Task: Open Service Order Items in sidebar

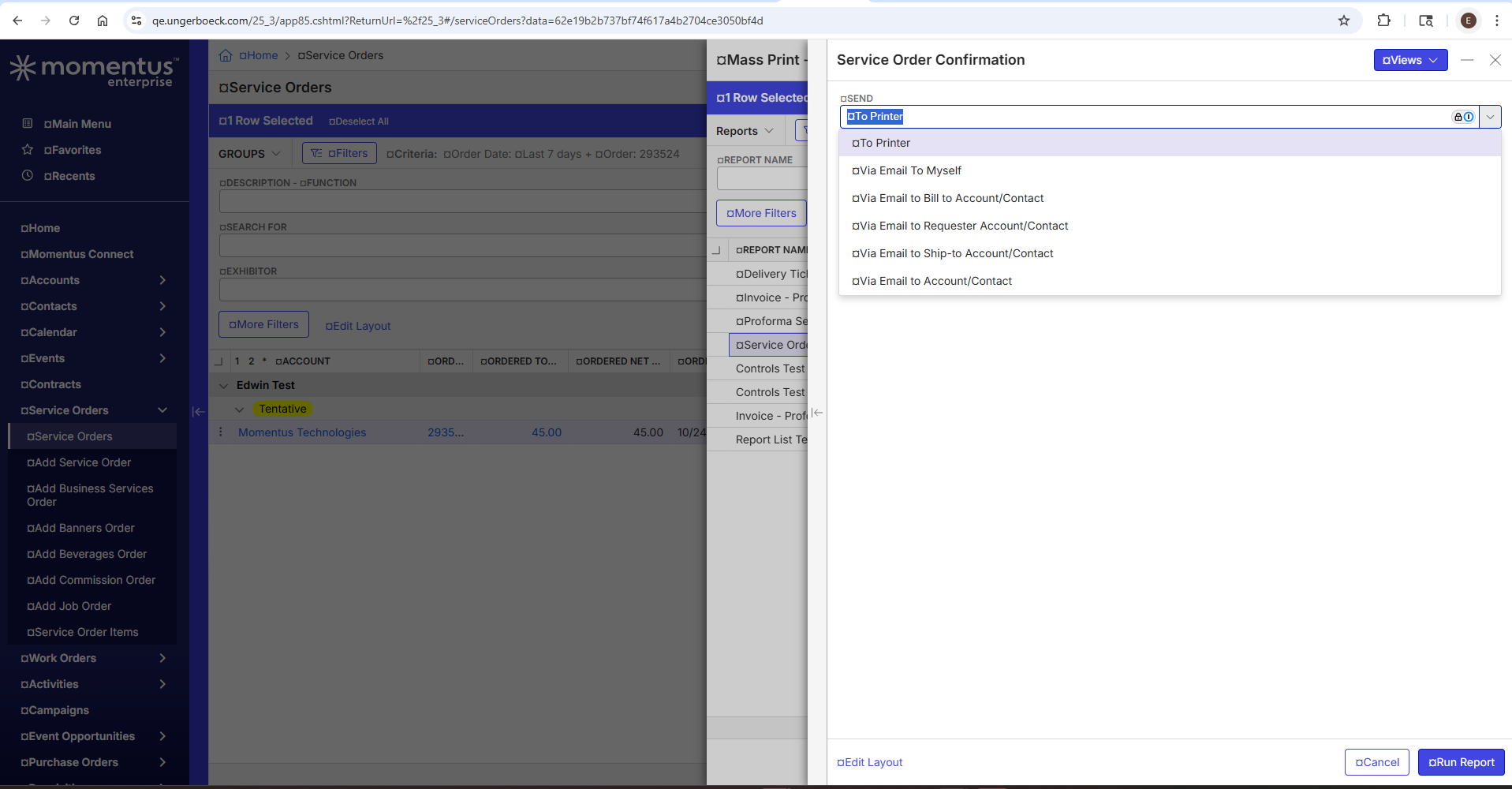Action: (83, 632)
